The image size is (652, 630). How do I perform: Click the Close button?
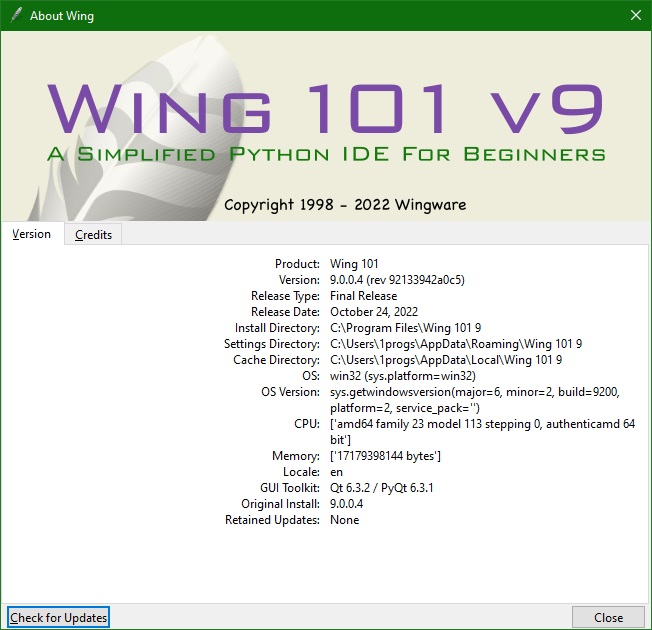click(x=608, y=618)
